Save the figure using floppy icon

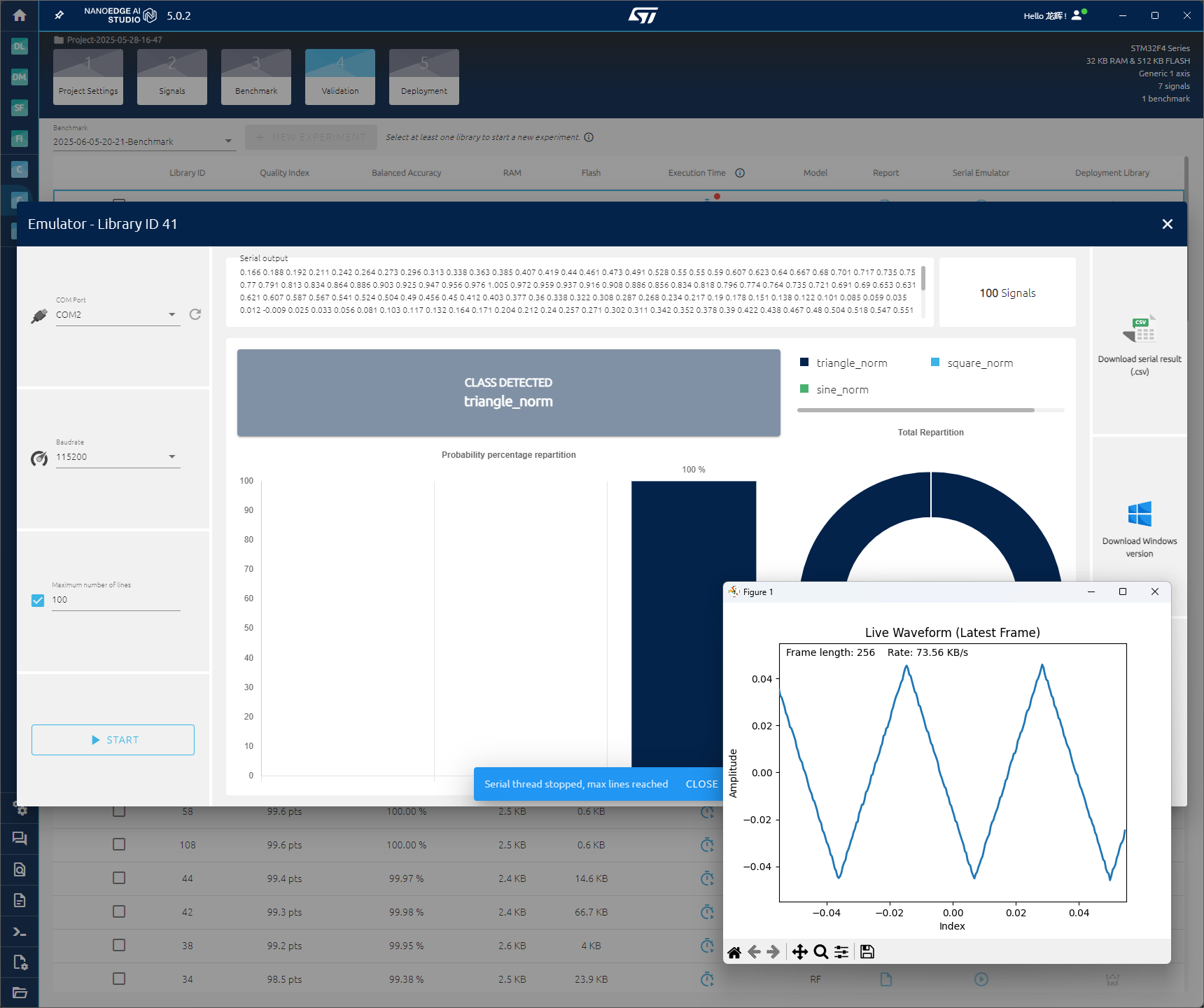point(867,952)
